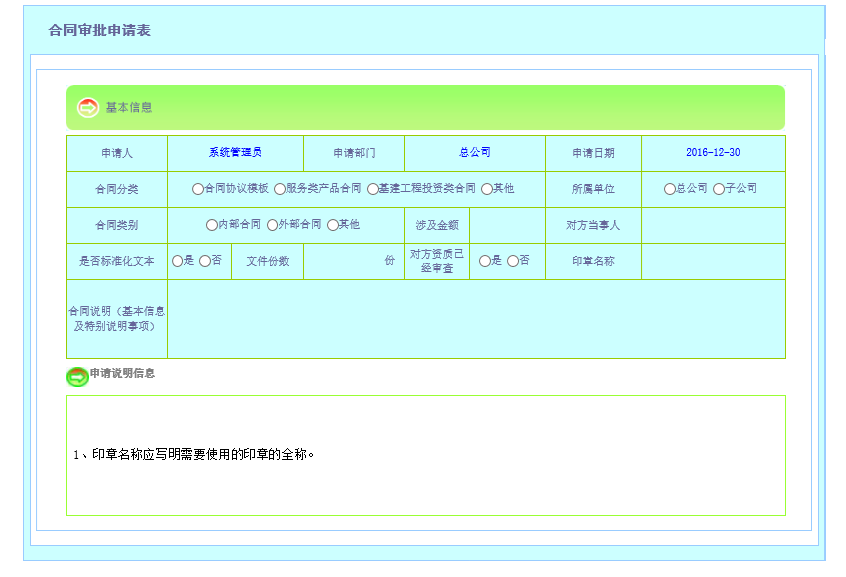This screenshot has width=846, height=577.
Task: Choose 基建工程投资类合同 radio button
Action: click(x=373, y=189)
